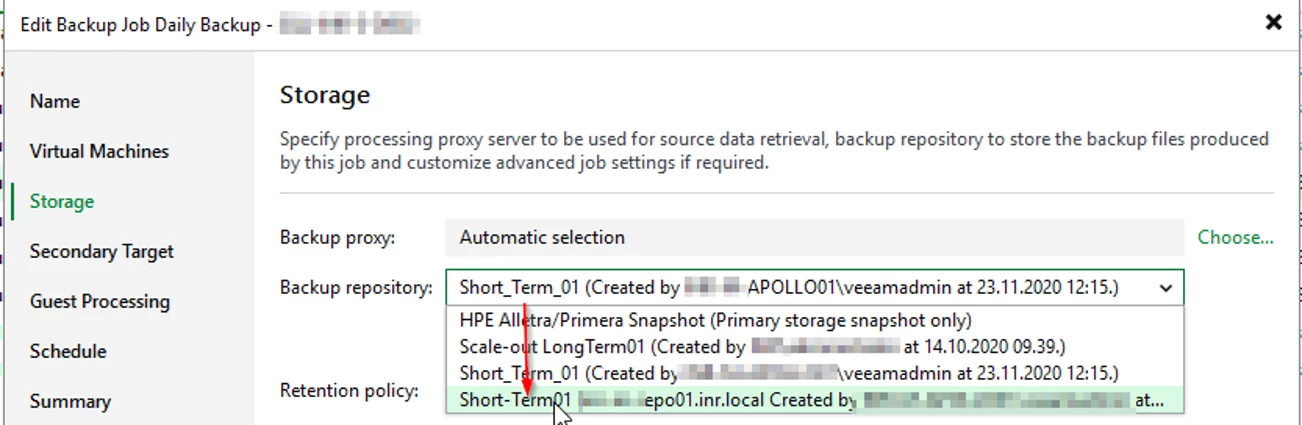This screenshot has width=1302, height=425.
Task: Jump to the Schedule step
Action: (x=68, y=351)
